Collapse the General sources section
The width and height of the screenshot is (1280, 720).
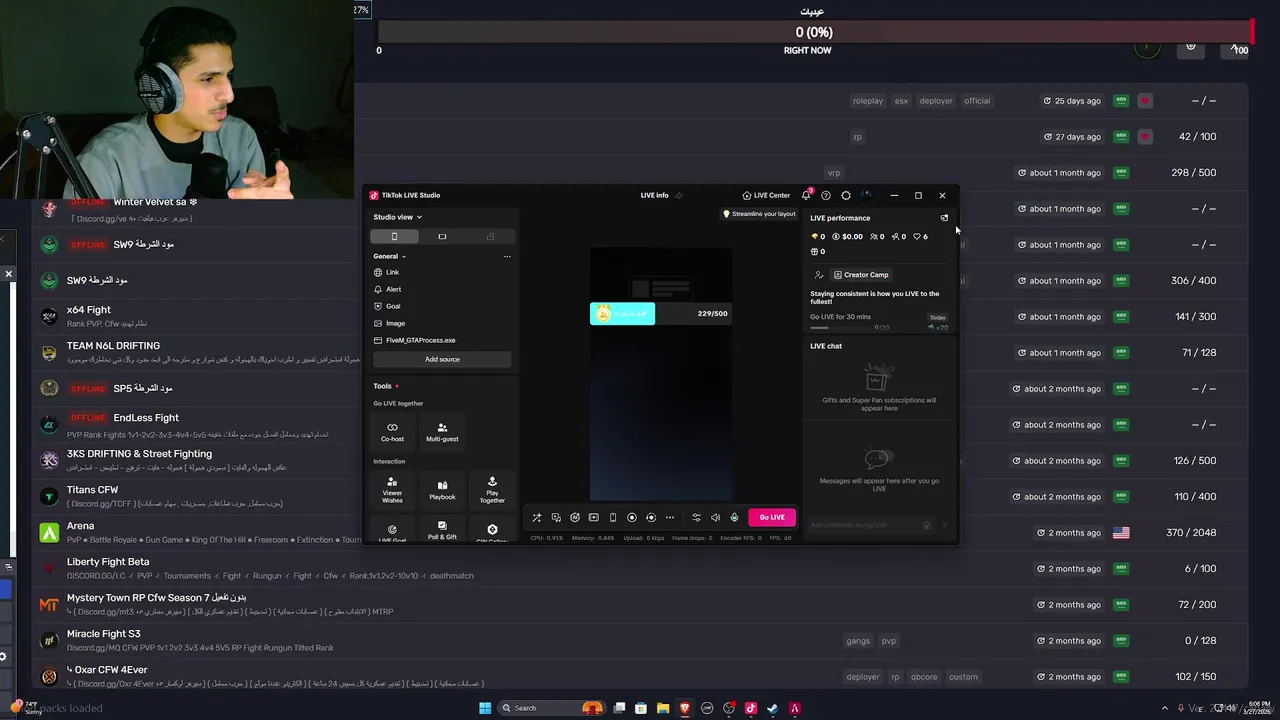pyautogui.click(x=390, y=256)
